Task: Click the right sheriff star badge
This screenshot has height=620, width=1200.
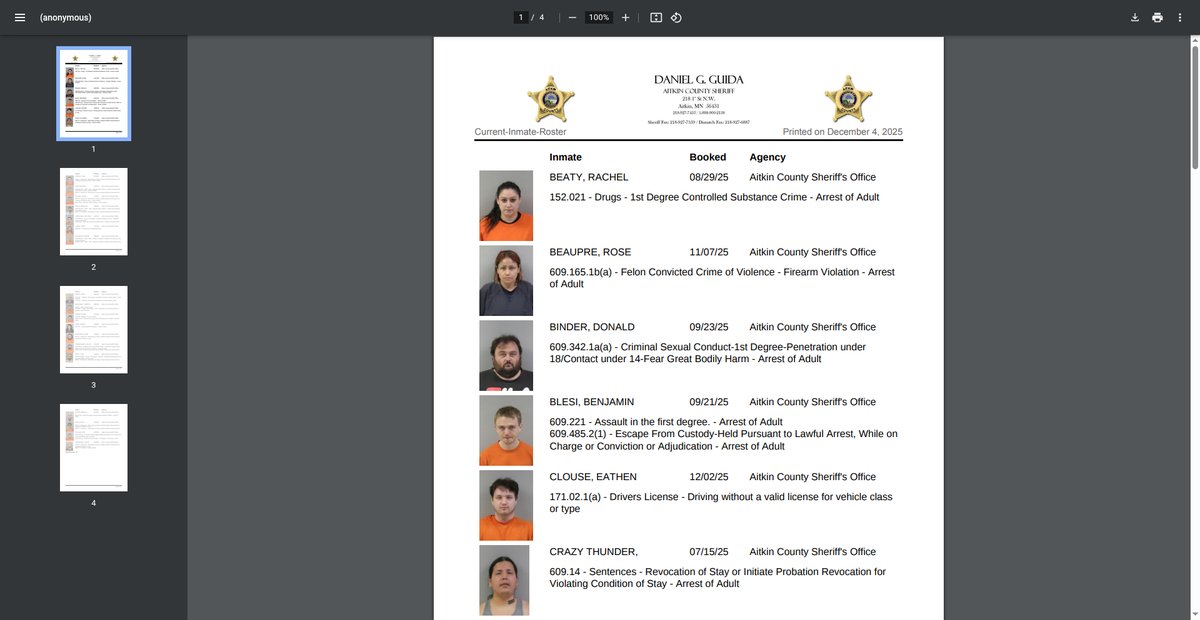Action: pos(848,98)
